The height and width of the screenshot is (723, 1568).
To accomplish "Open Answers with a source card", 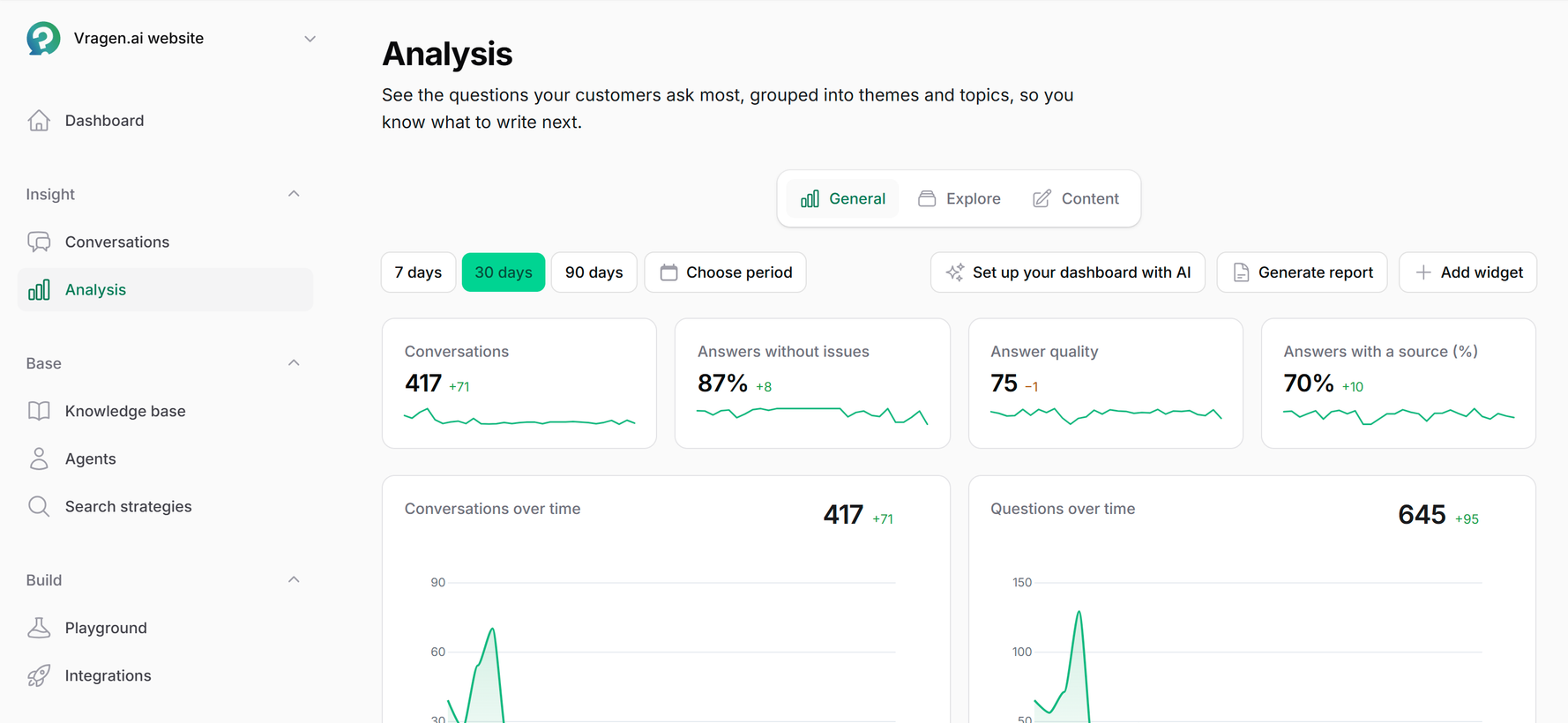I will point(1399,384).
